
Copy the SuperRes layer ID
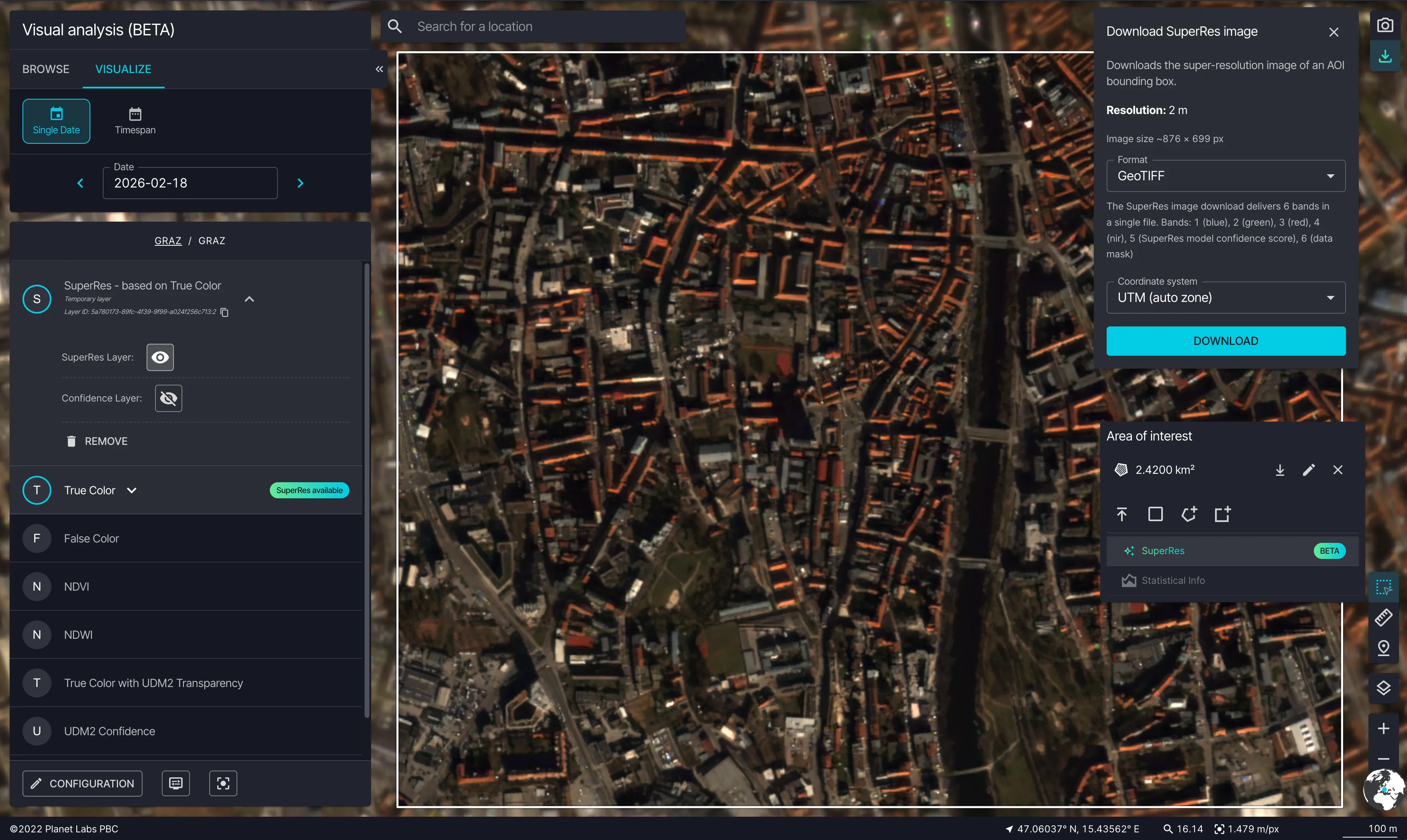pyautogui.click(x=224, y=312)
